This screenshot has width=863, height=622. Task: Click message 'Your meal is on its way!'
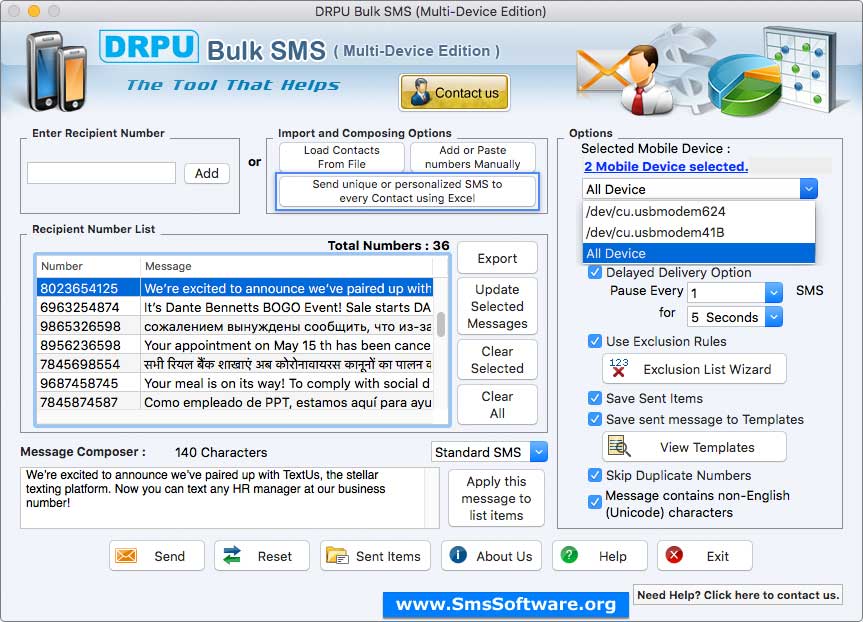[x=287, y=383]
